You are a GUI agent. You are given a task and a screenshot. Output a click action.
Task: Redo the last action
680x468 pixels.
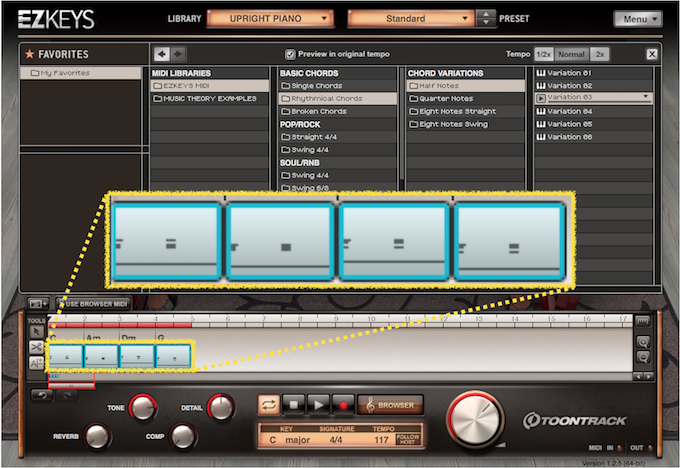pyautogui.click(x=67, y=395)
